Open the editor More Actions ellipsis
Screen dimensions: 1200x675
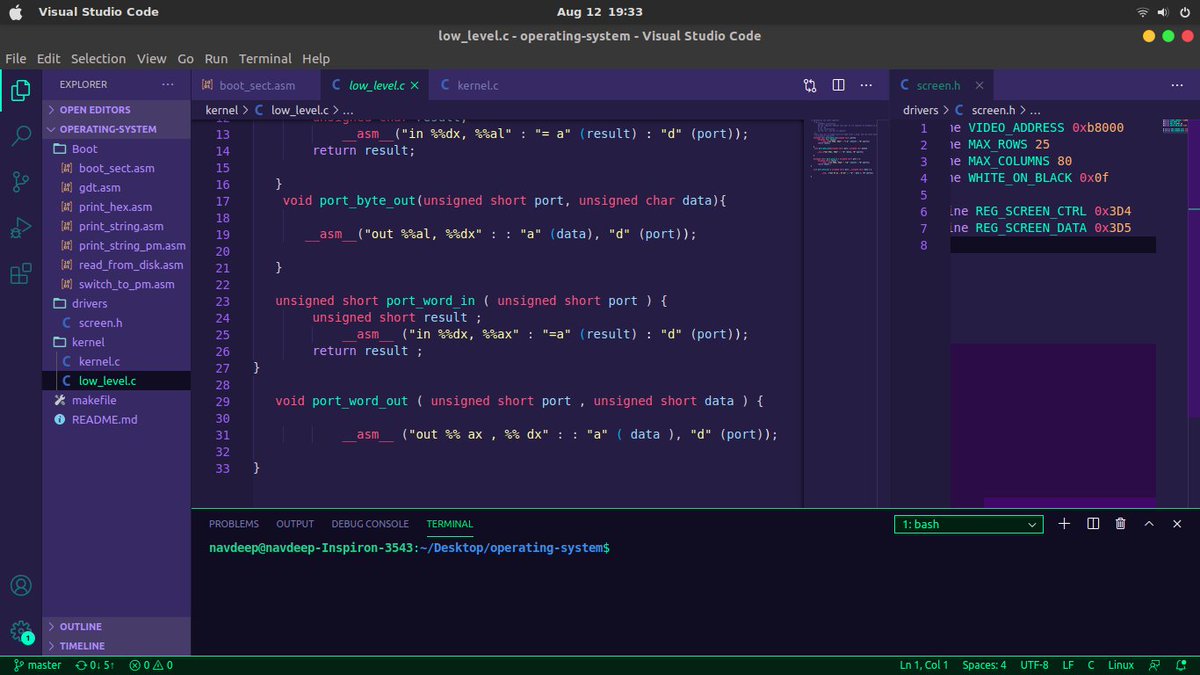pyautogui.click(x=868, y=86)
